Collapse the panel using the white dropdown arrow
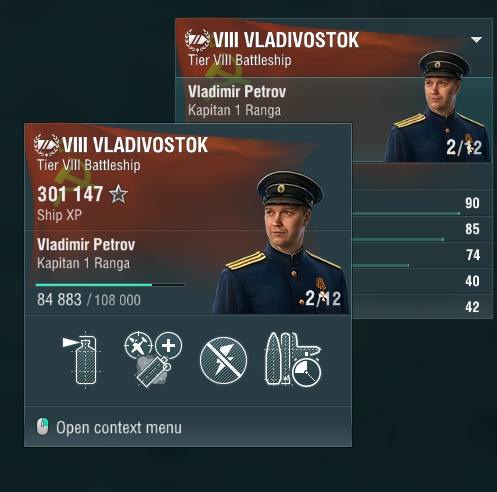This screenshot has height=492, width=497. pyautogui.click(x=476, y=40)
